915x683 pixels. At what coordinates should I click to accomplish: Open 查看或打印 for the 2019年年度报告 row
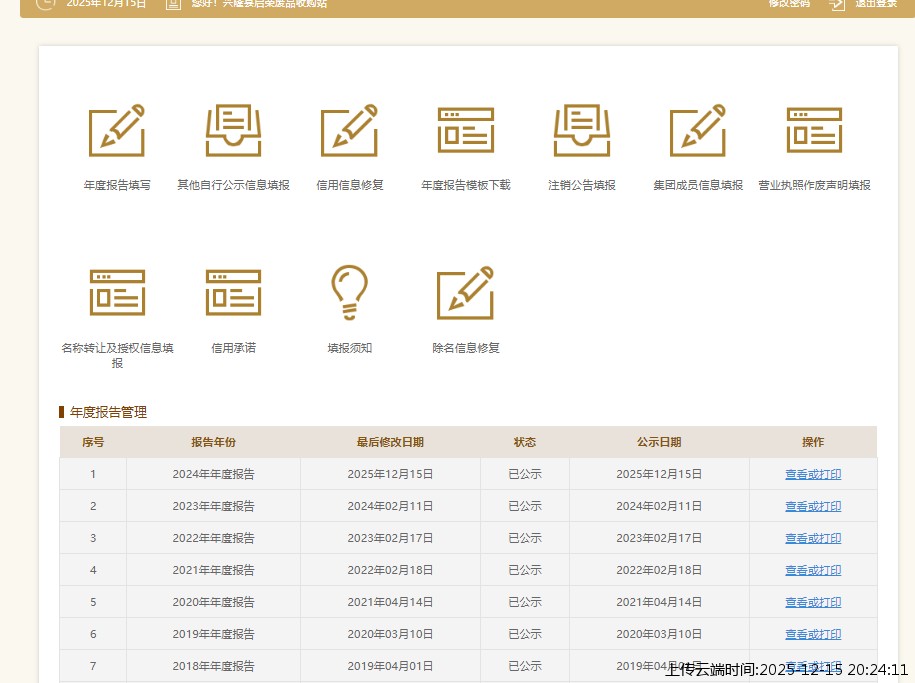click(x=812, y=634)
